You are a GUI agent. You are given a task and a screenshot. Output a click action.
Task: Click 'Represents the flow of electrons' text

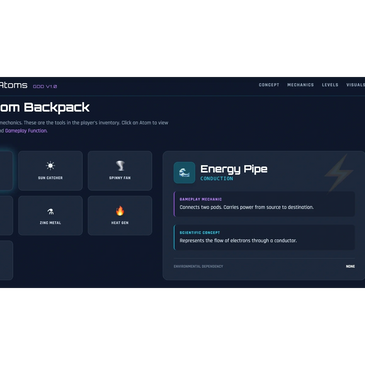(x=238, y=241)
